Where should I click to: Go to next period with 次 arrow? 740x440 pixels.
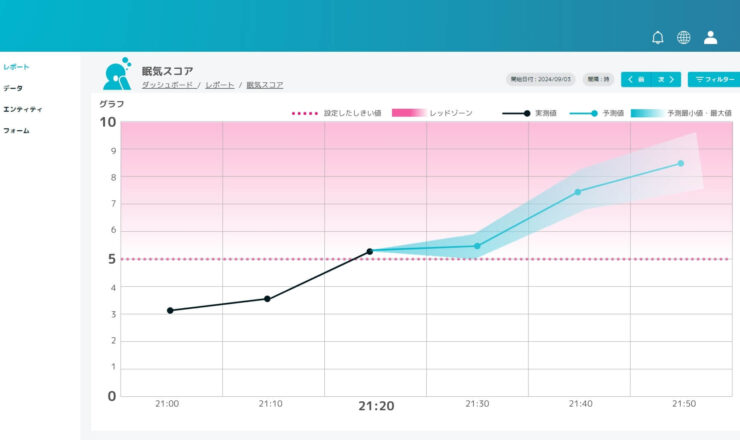click(665, 79)
